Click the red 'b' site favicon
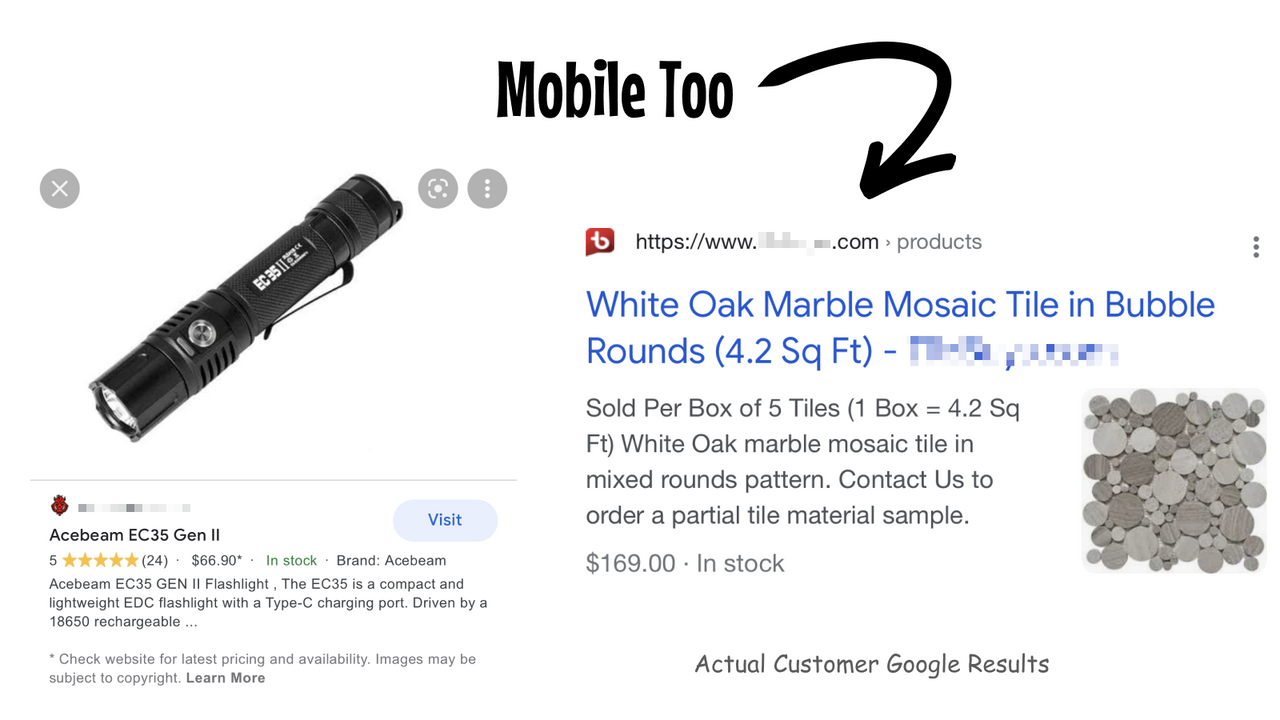Screen dimensions: 1280x720 pos(599,241)
